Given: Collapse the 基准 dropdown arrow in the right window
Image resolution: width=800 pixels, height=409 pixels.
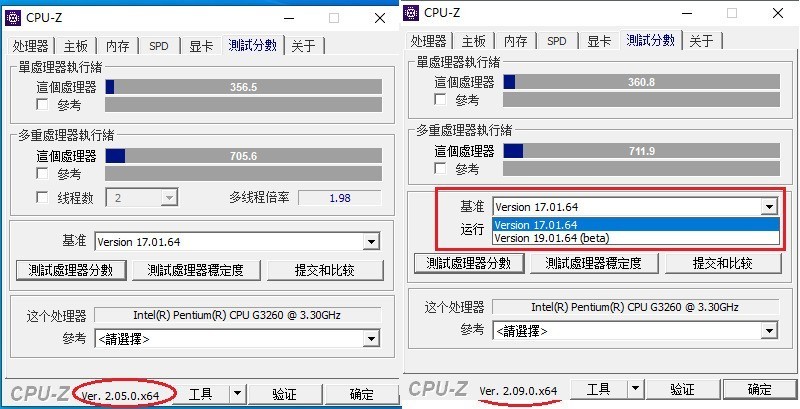Looking at the screenshot, I should (768, 207).
